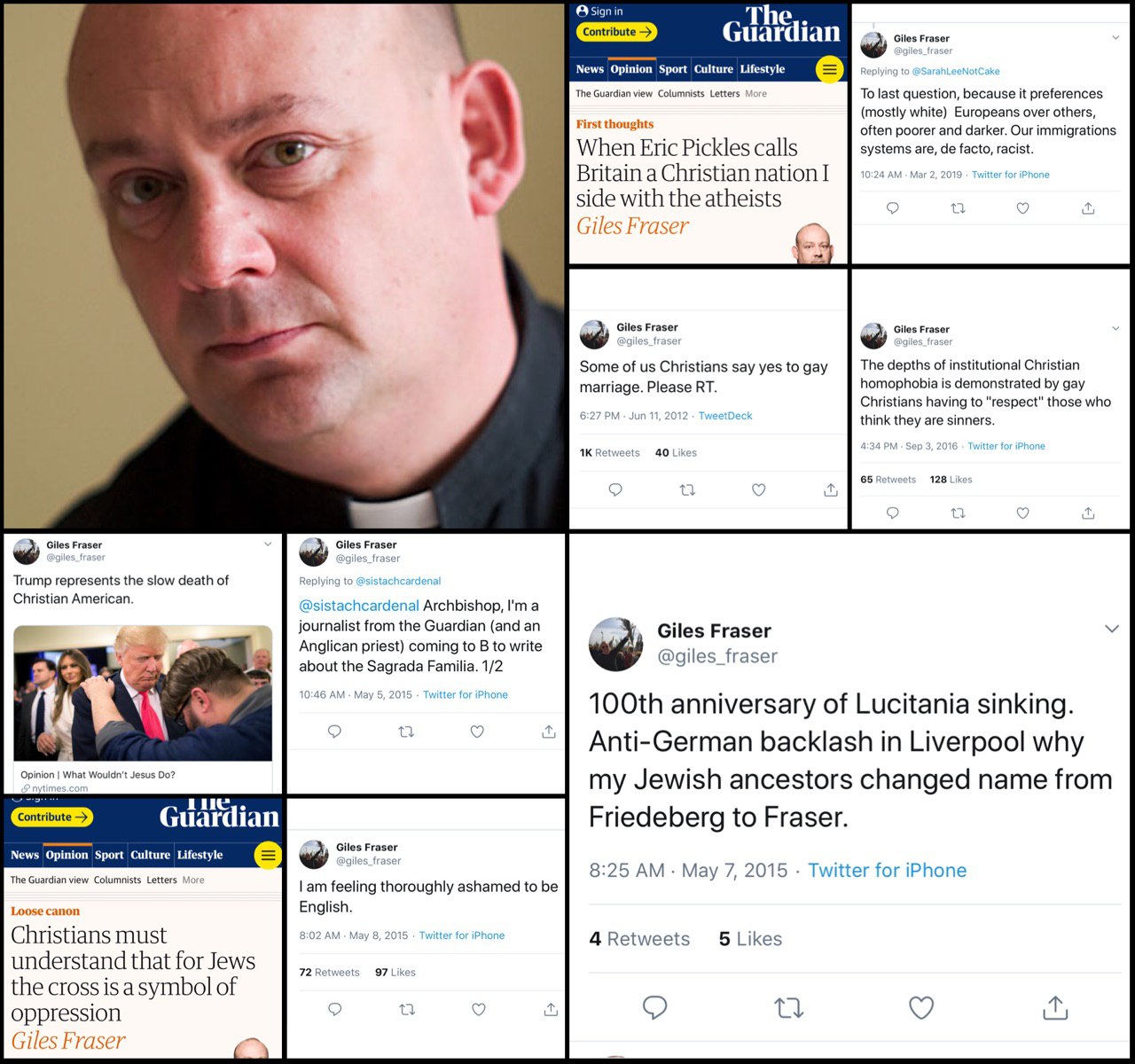Screen dimensions: 1135x1064
Task: Share the Lucitania anniversary tweet
Action: [1055, 1007]
